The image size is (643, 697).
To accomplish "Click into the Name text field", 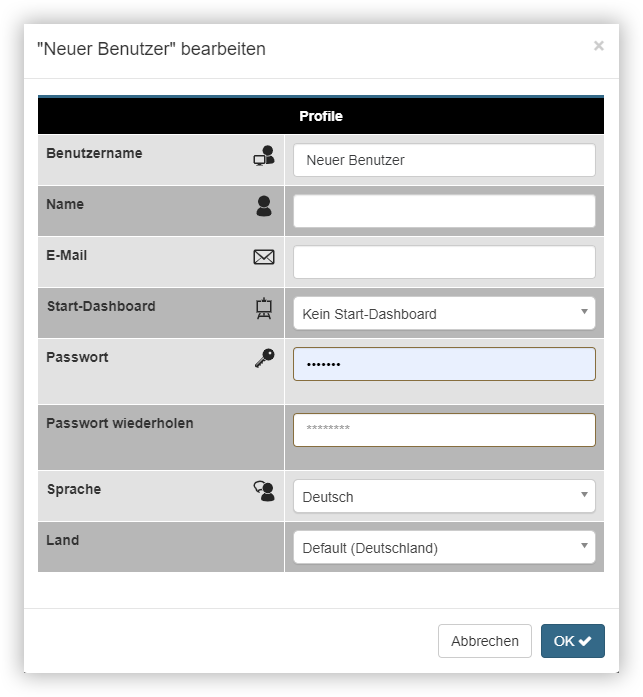I will click(x=444, y=211).
